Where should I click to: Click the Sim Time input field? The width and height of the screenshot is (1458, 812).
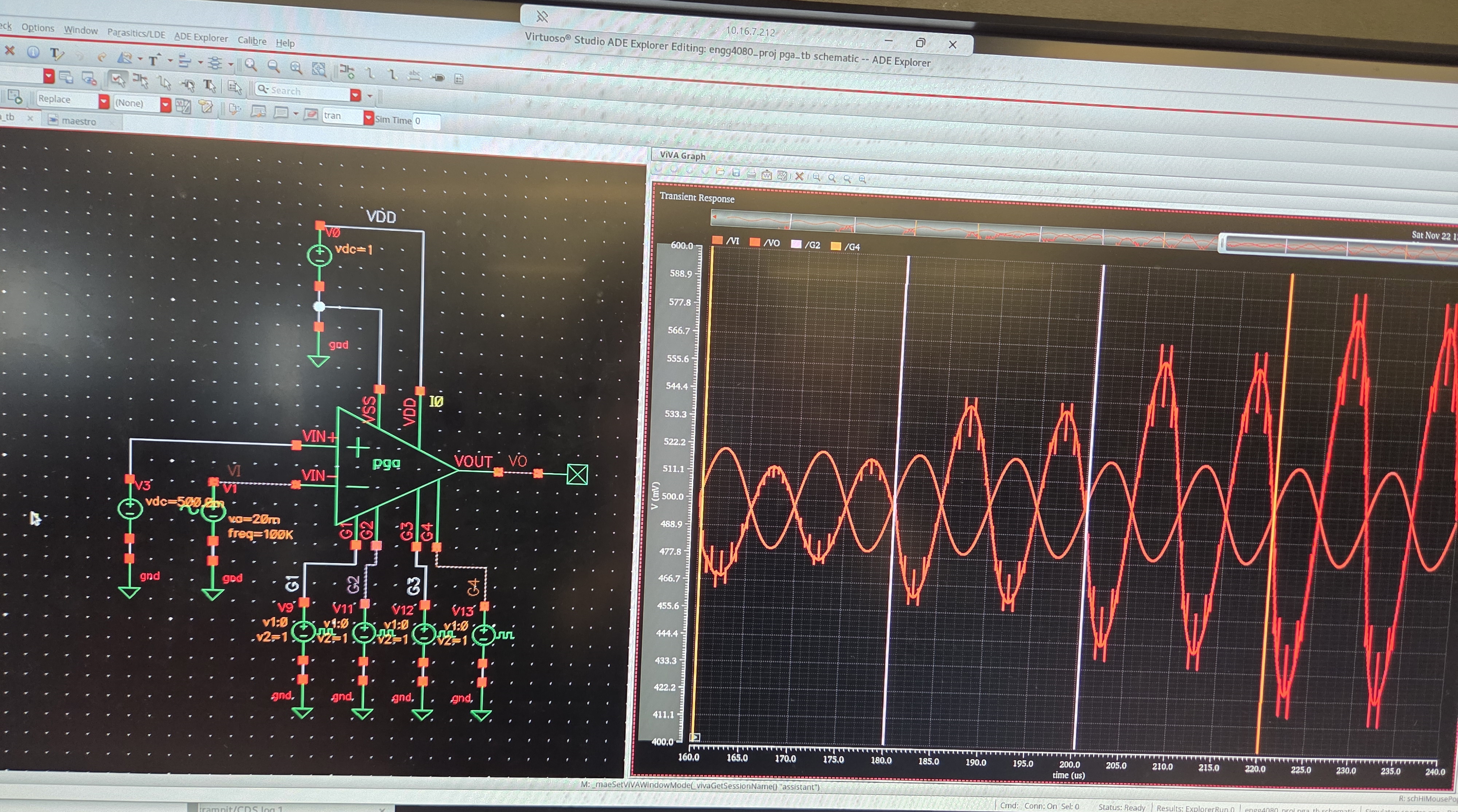pos(426,121)
